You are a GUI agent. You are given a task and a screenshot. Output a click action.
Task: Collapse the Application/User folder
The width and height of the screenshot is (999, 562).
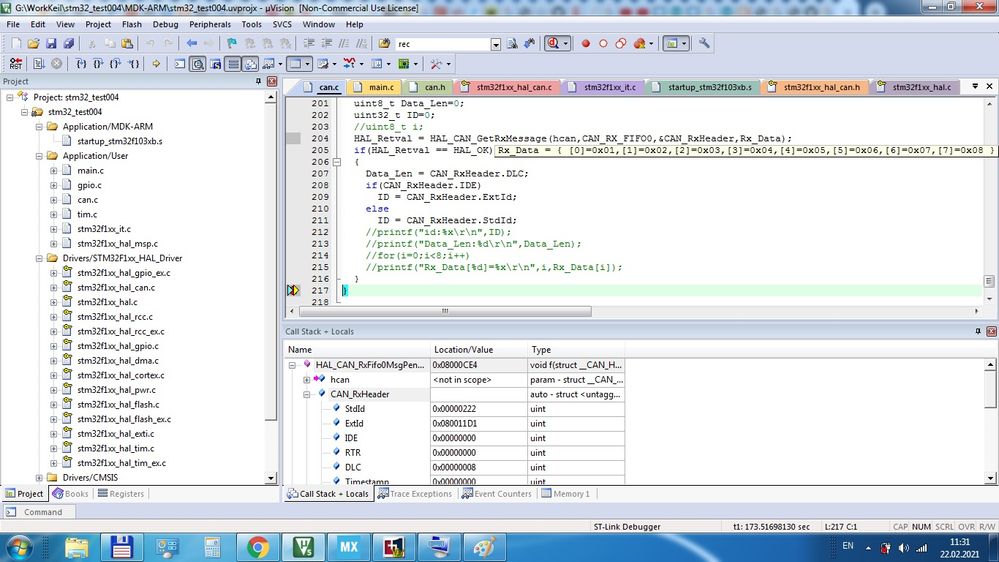point(39,156)
